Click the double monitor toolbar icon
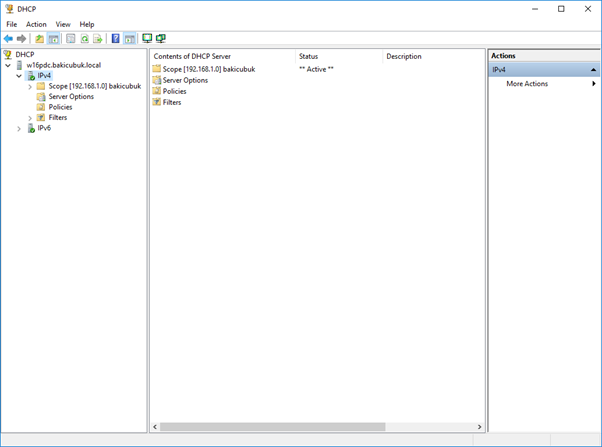This screenshot has width=602, height=447. (161, 38)
